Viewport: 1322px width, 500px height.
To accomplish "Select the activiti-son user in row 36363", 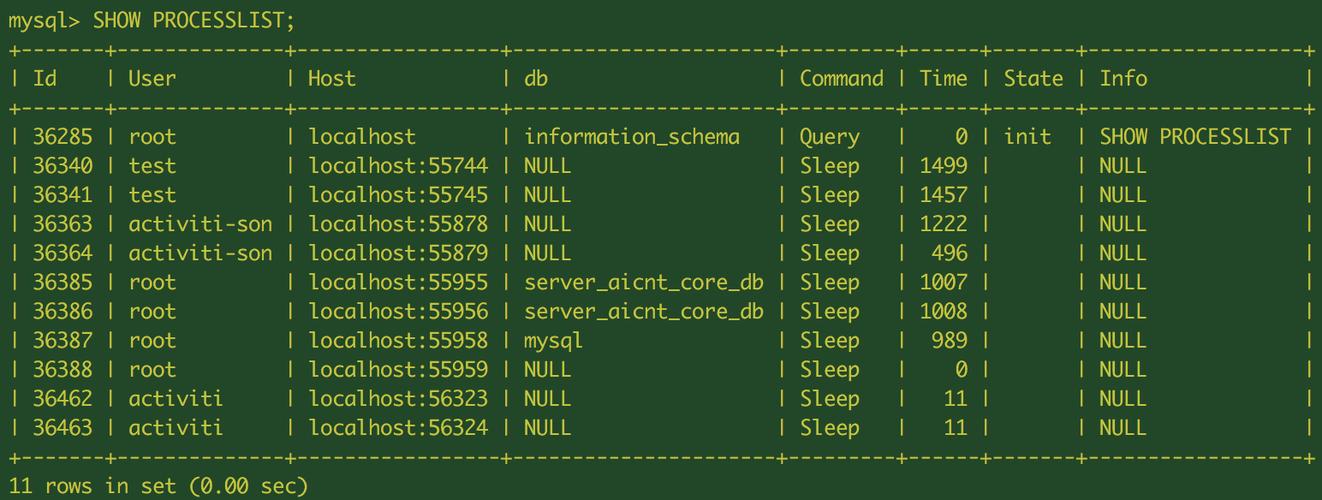I will 200,224.
